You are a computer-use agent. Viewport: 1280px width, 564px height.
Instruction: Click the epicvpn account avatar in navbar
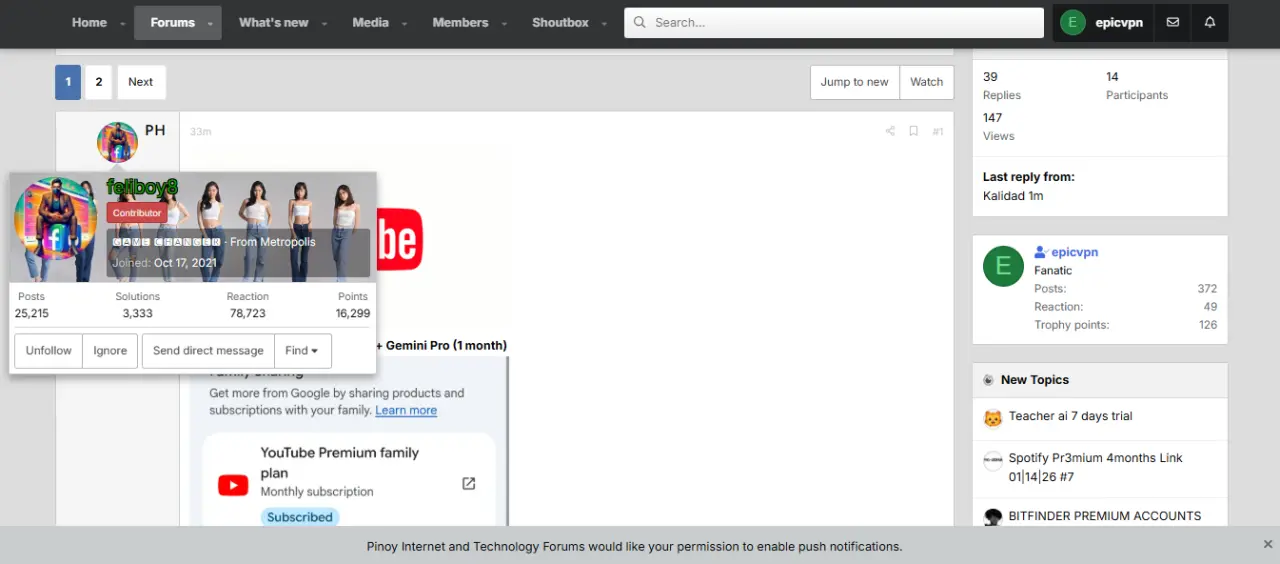1073,22
